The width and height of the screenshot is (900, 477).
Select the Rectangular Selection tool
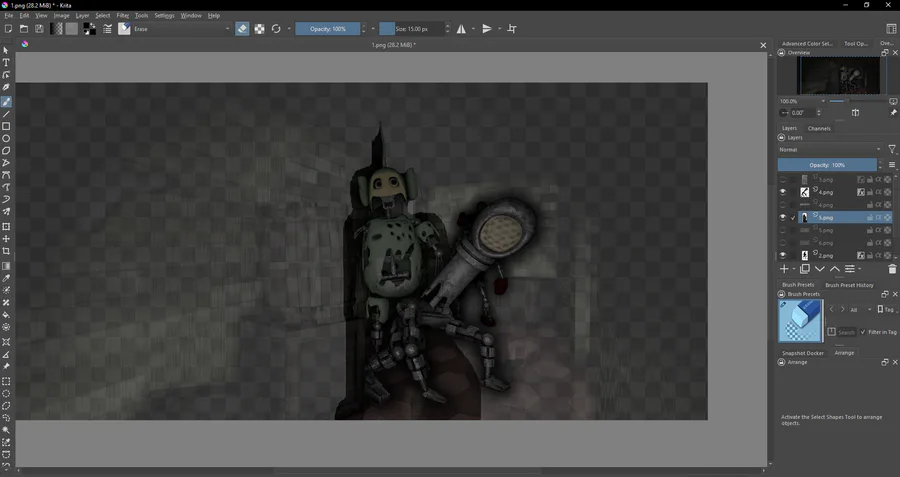click(x=6, y=381)
